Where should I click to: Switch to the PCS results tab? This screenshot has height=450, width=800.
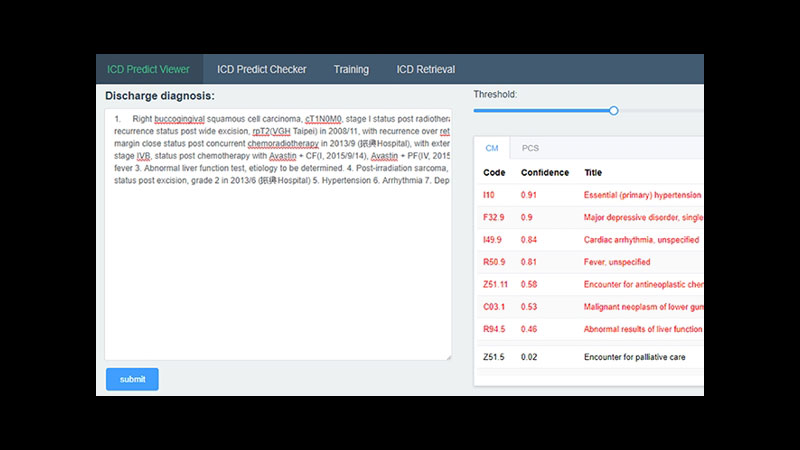(530, 148)
